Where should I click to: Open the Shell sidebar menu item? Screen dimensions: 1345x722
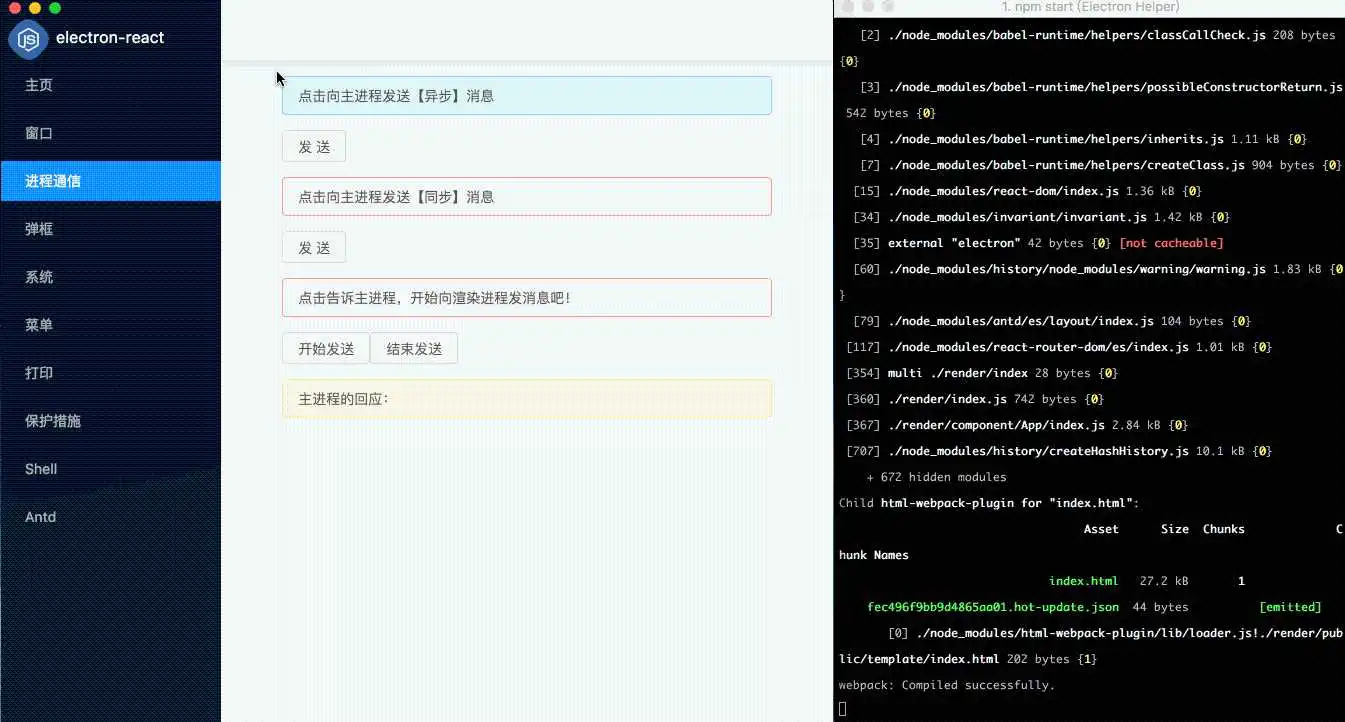coord(110,469)
